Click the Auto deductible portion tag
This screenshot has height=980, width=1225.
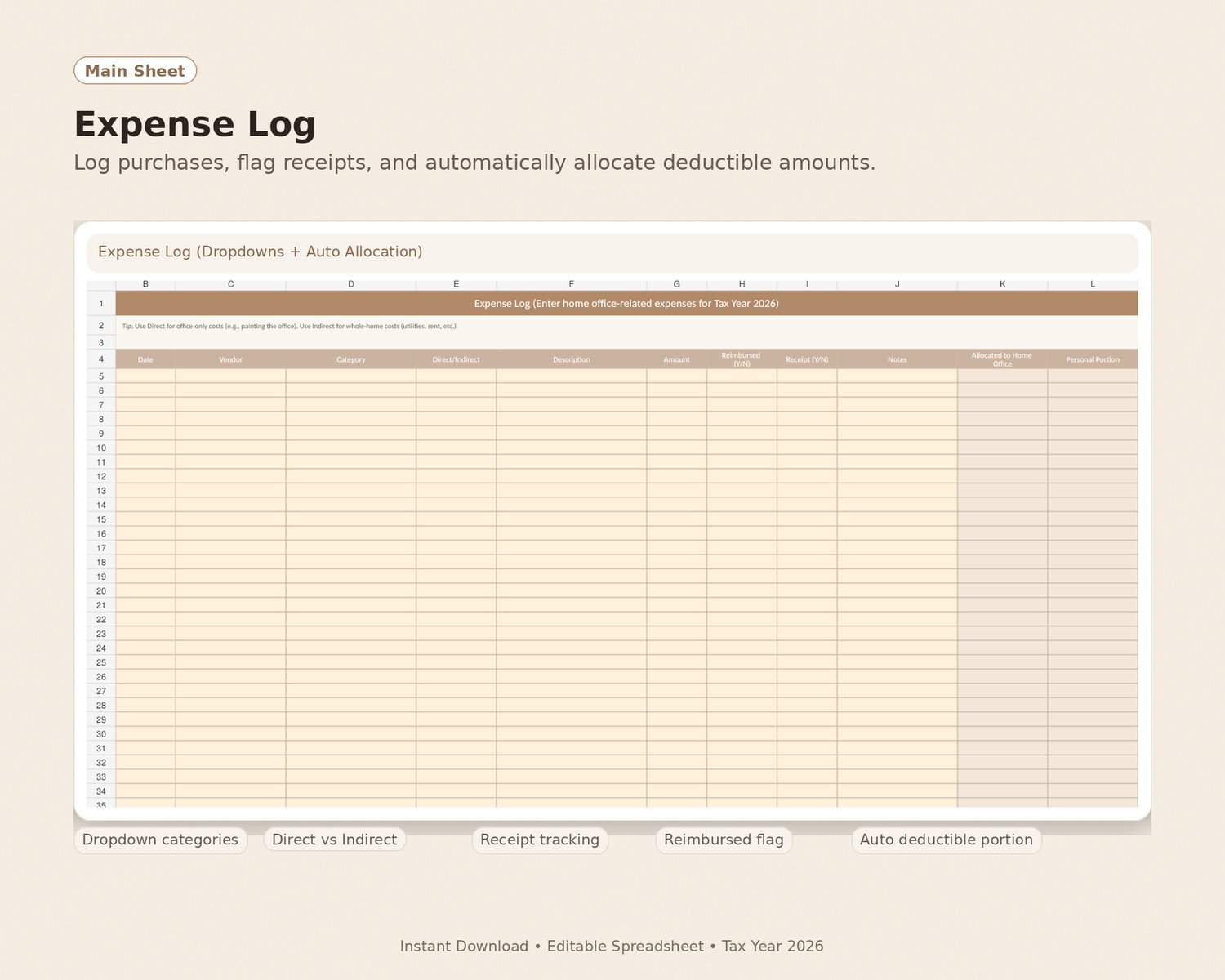[x=947, y=840]
